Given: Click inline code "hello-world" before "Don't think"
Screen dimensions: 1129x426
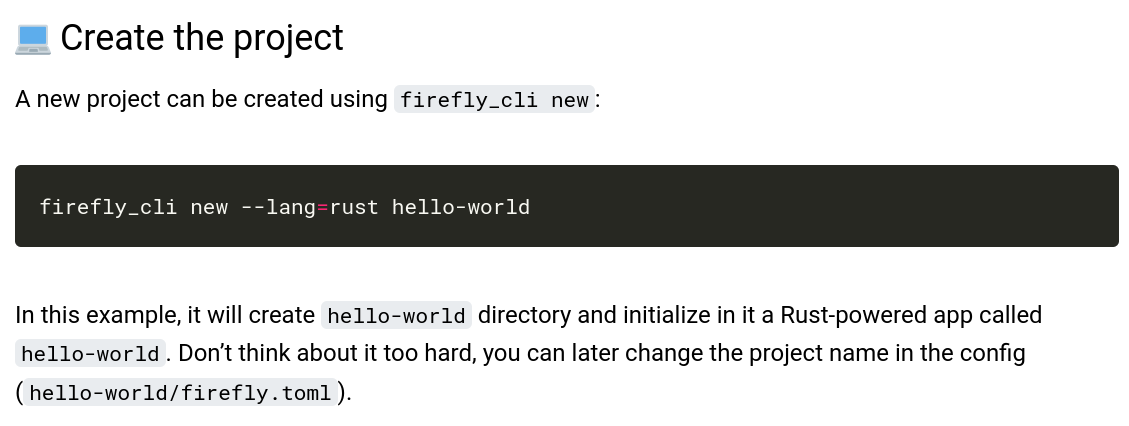Looking at the screenshot, I should tap(90, 354).
